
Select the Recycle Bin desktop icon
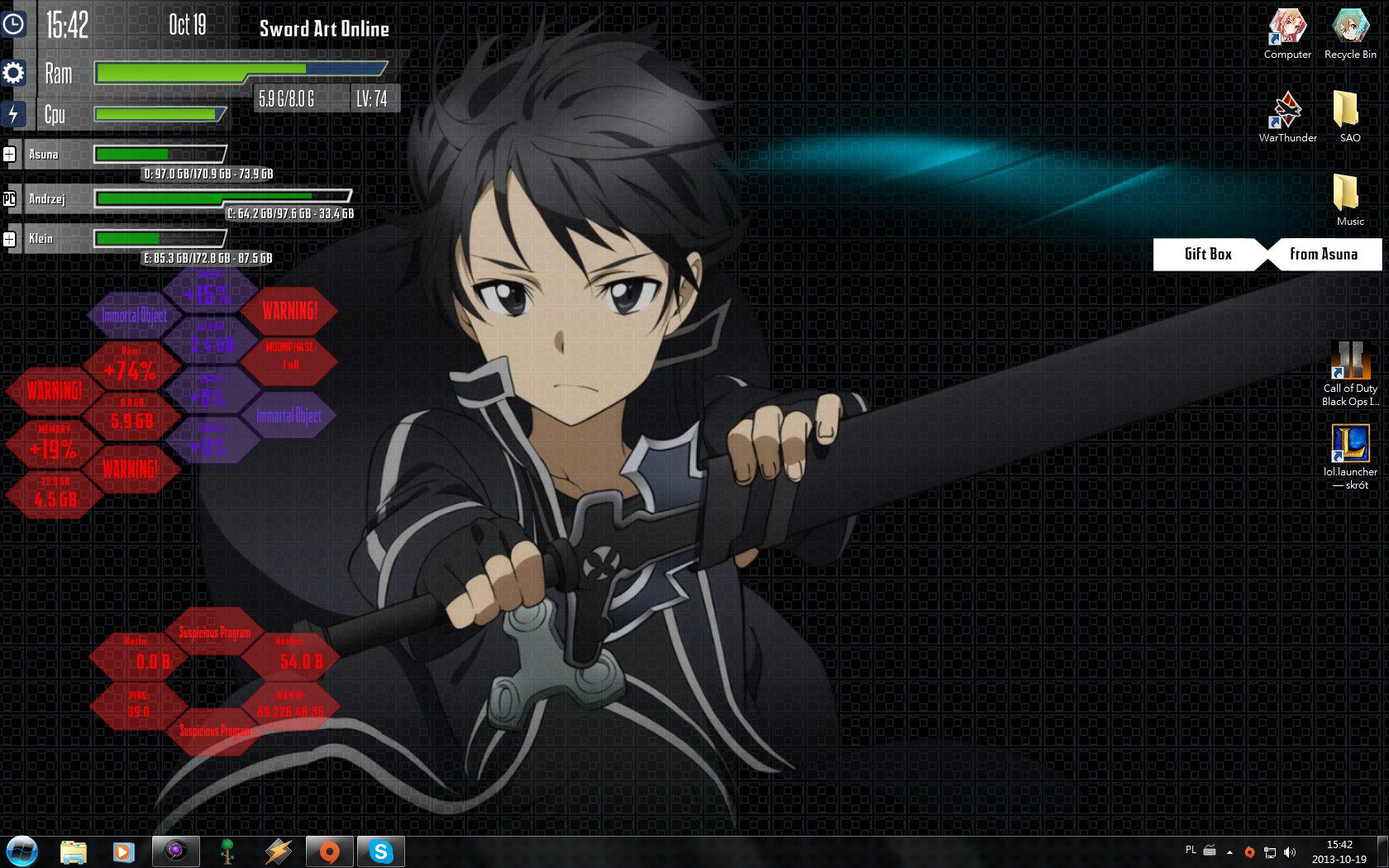tap(1350, 35)
